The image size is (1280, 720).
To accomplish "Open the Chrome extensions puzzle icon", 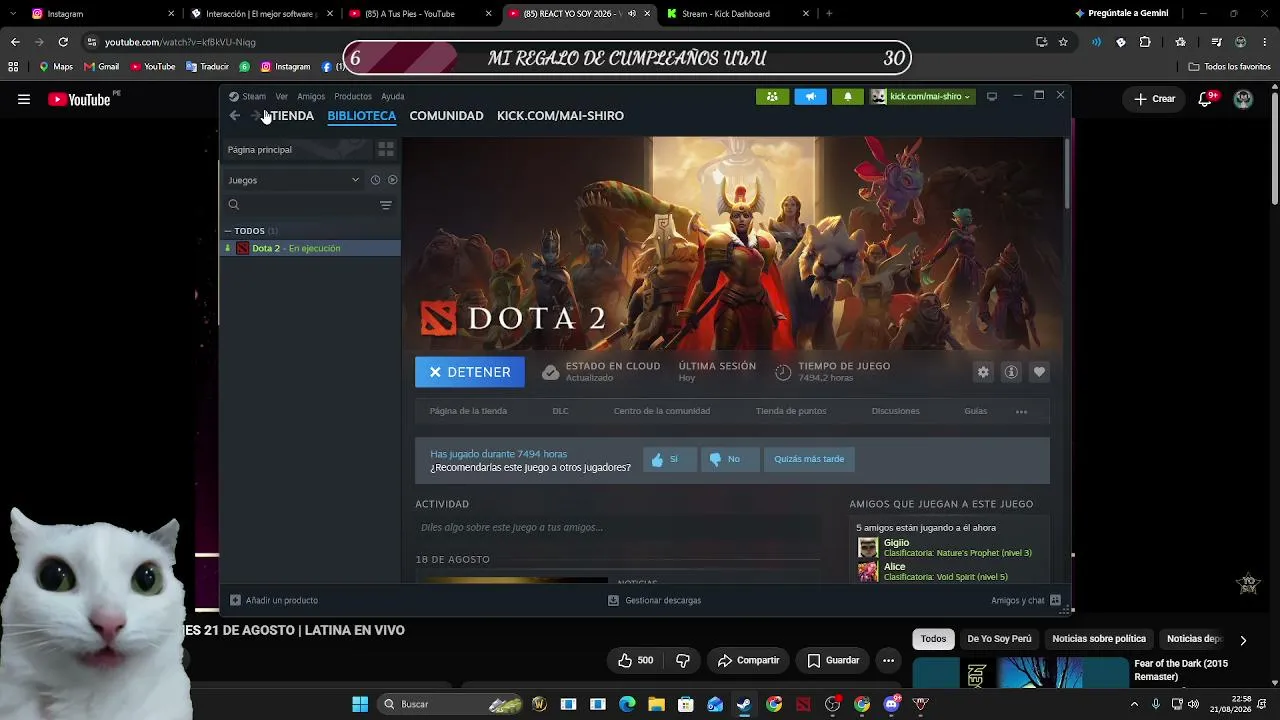I will 1145,42.
